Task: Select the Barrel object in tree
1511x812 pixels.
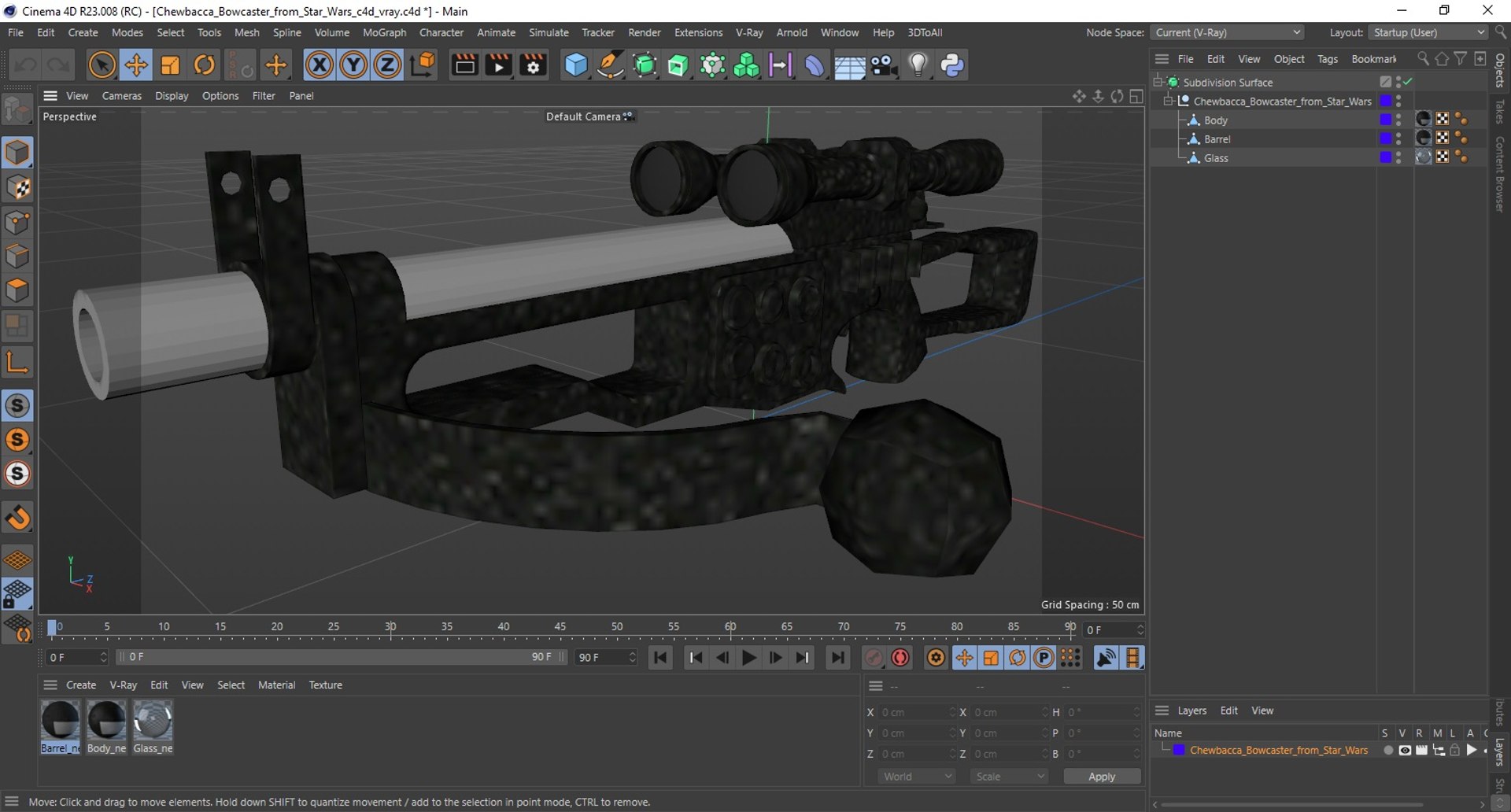Action: [1217, 139]
